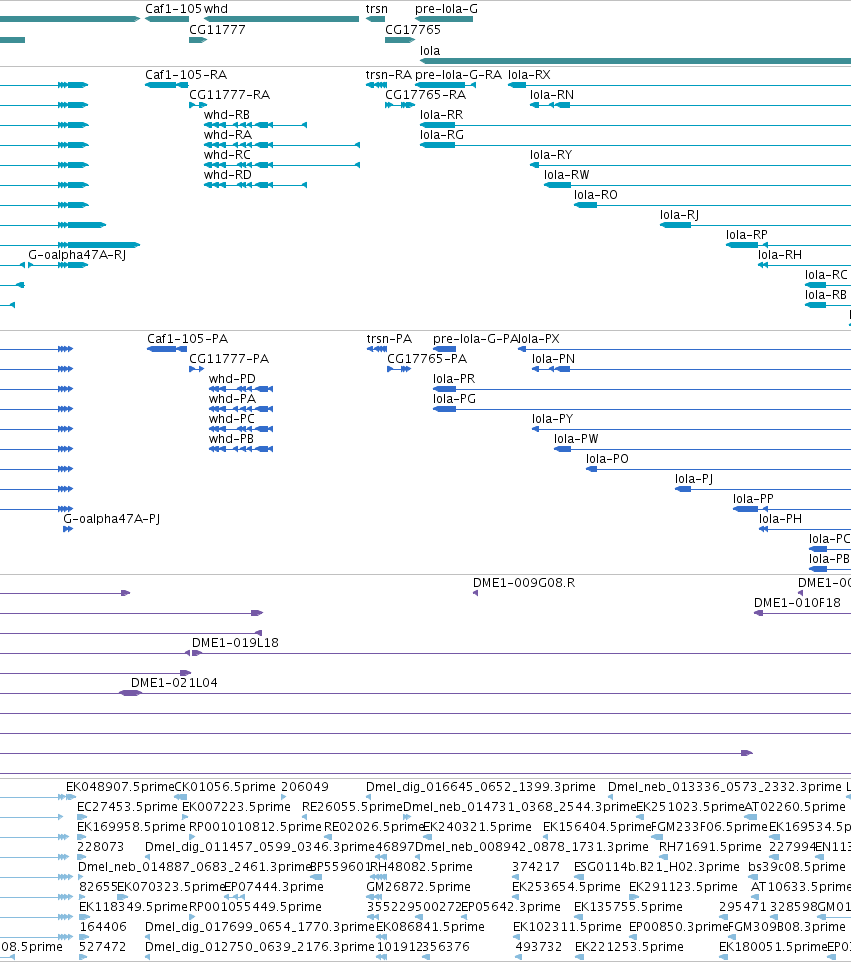This screenshot has width=851, height=962.
Task: Select the DME1-021L04 clone label
Action: click(x=174, y=682)
